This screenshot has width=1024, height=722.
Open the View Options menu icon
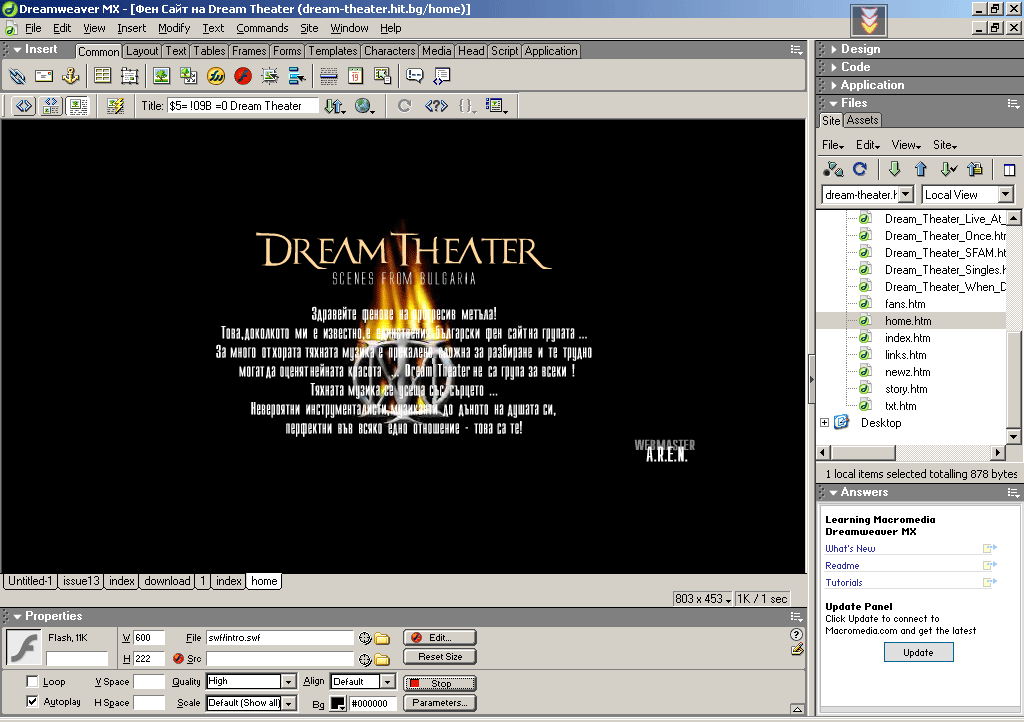click(x=496, y=106)
